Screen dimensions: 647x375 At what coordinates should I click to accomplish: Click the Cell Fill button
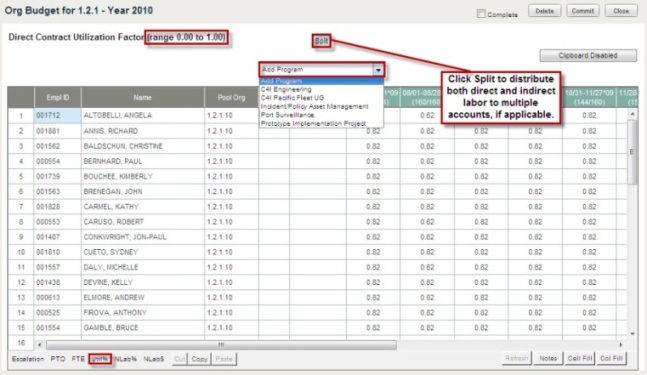pos(580,358)
